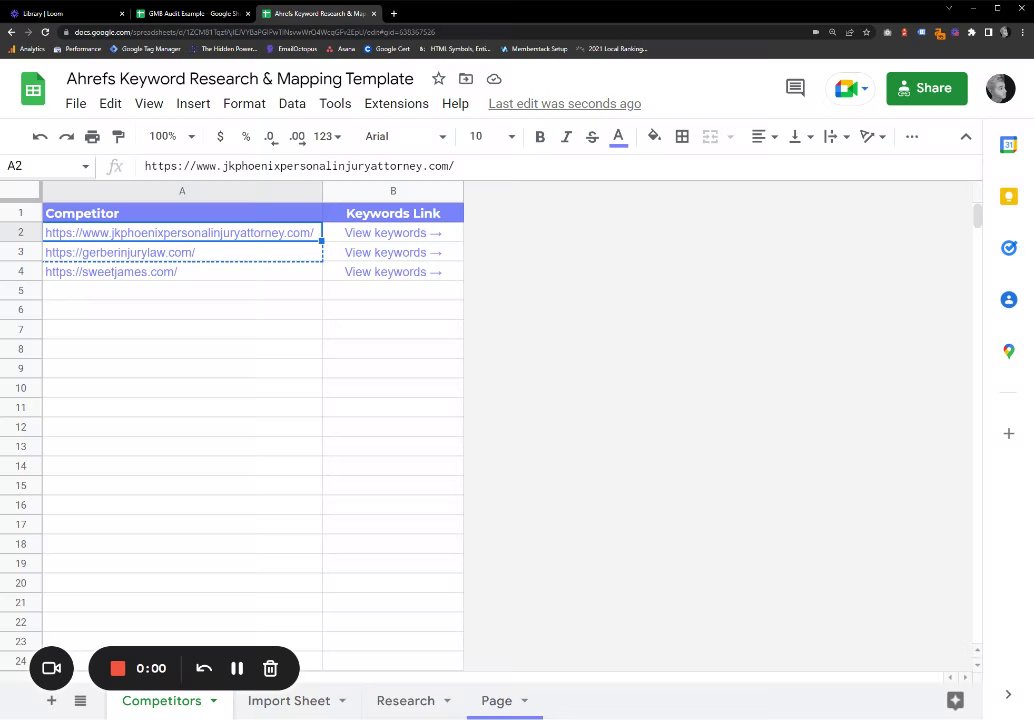Open the All sheets list
This screenshot has width=1034, height=720.
(x=80, y=701)
